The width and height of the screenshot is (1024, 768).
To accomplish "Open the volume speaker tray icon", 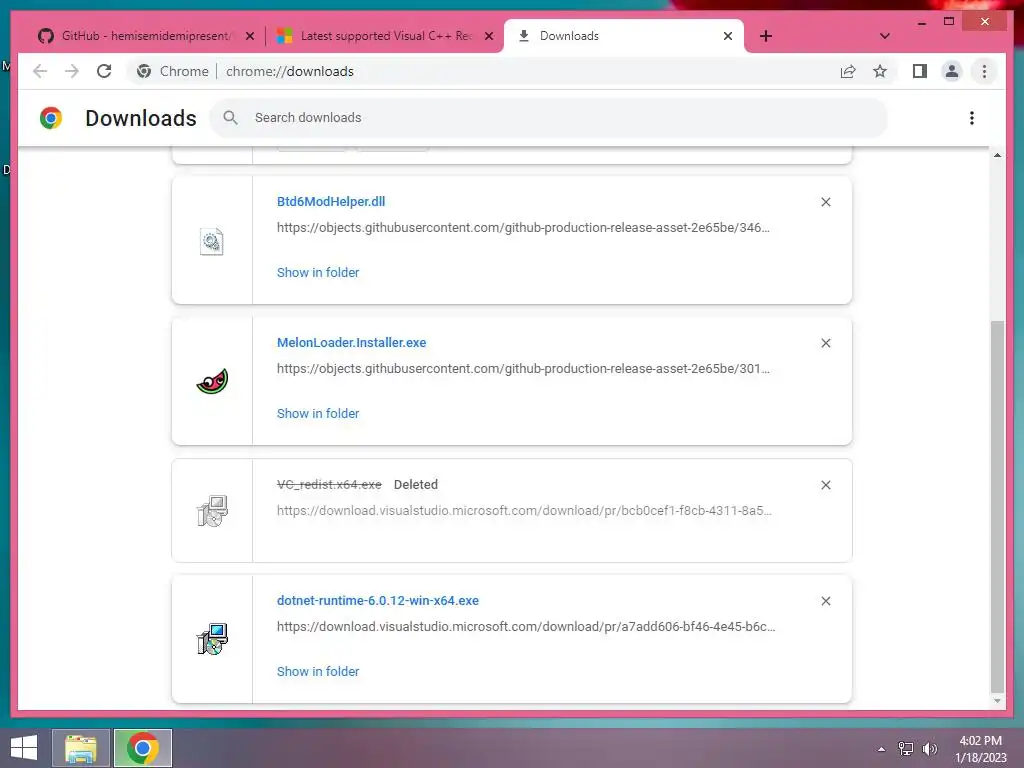I will [x=930, y=748].
